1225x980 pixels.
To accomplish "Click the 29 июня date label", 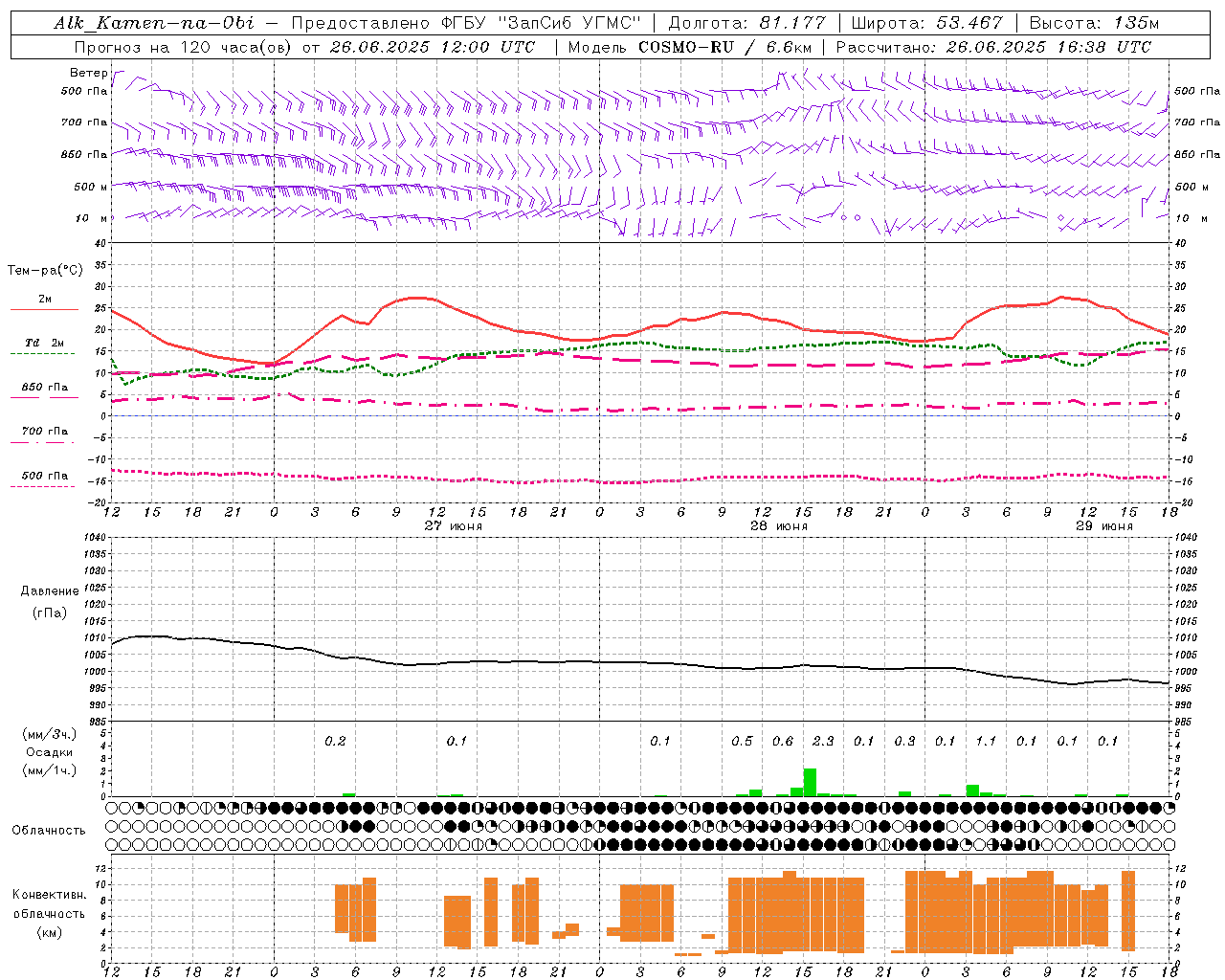I will [1104, 526].
